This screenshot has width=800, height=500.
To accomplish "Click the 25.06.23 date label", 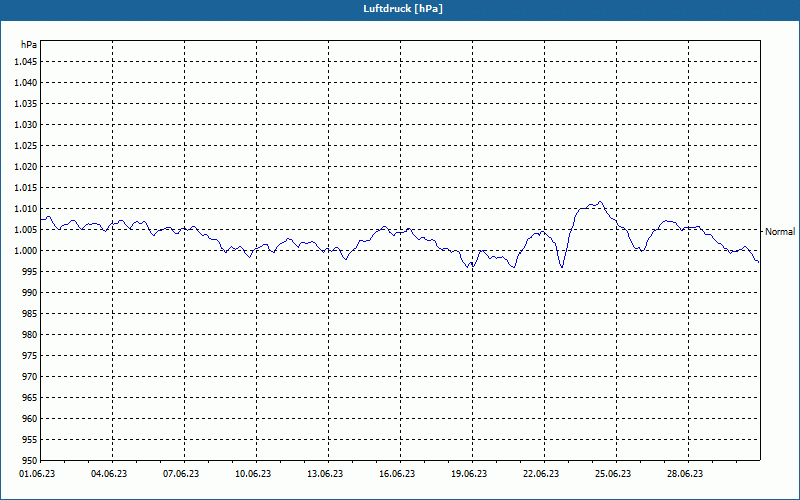I will pos(612,474).
